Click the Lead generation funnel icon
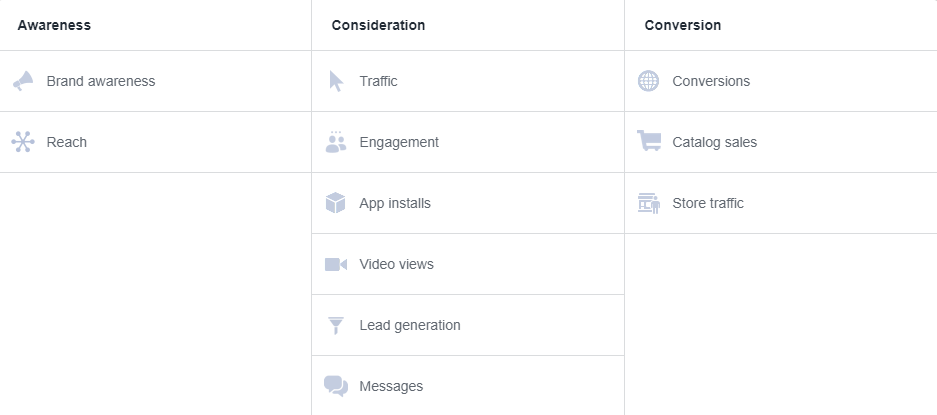 click(336, 325)
